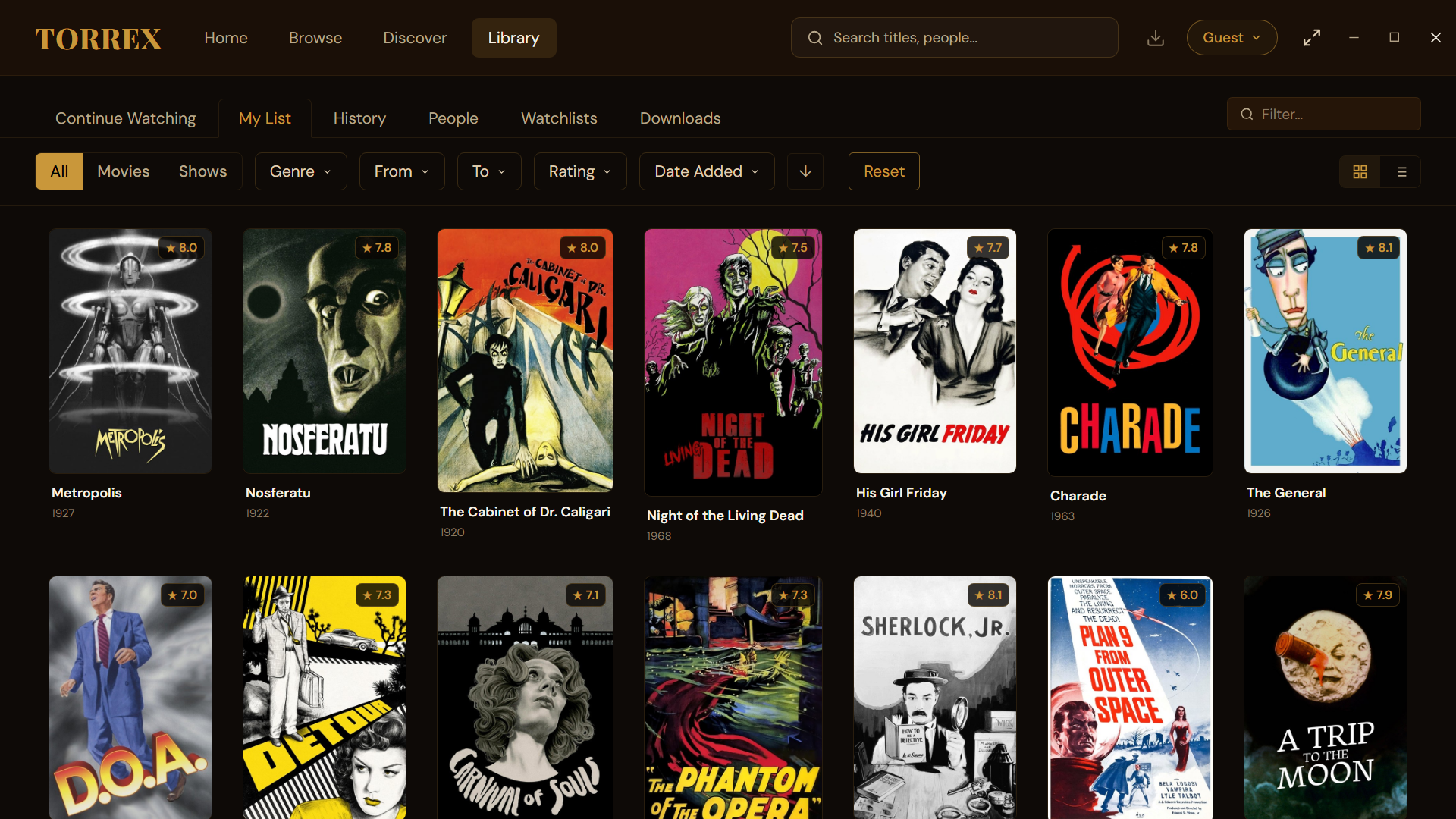Open the Discover section
Image resolution: width=1456 pixels, height=819 pixels.
[x=415, y=38]
